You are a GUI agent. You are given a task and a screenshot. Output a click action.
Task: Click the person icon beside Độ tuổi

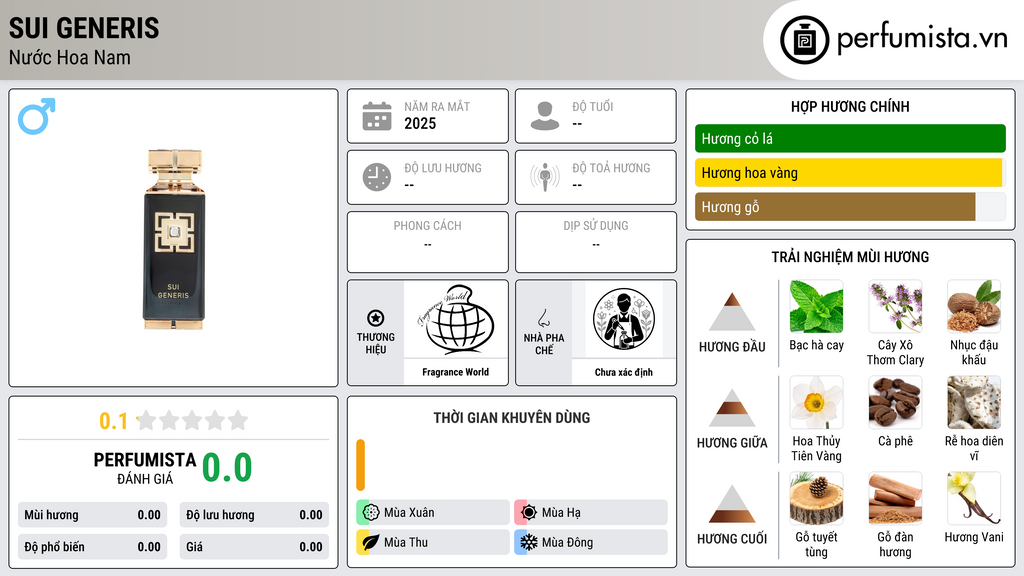pos(545,116)
